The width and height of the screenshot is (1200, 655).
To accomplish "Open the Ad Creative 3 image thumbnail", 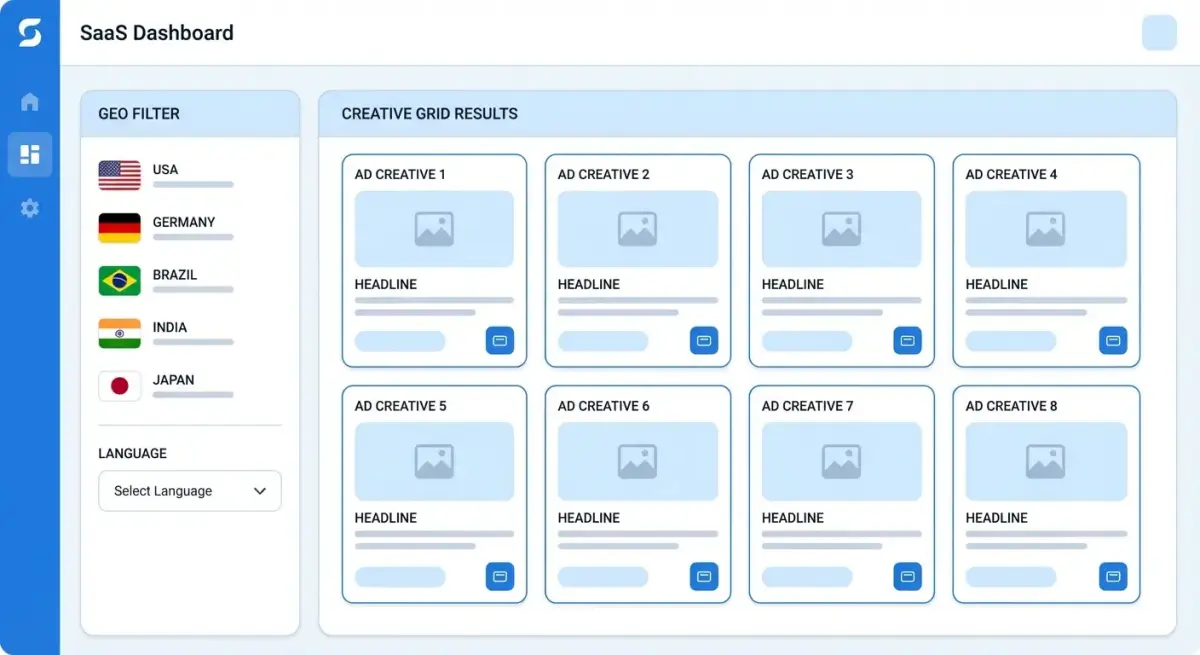I will pos(841,229).
